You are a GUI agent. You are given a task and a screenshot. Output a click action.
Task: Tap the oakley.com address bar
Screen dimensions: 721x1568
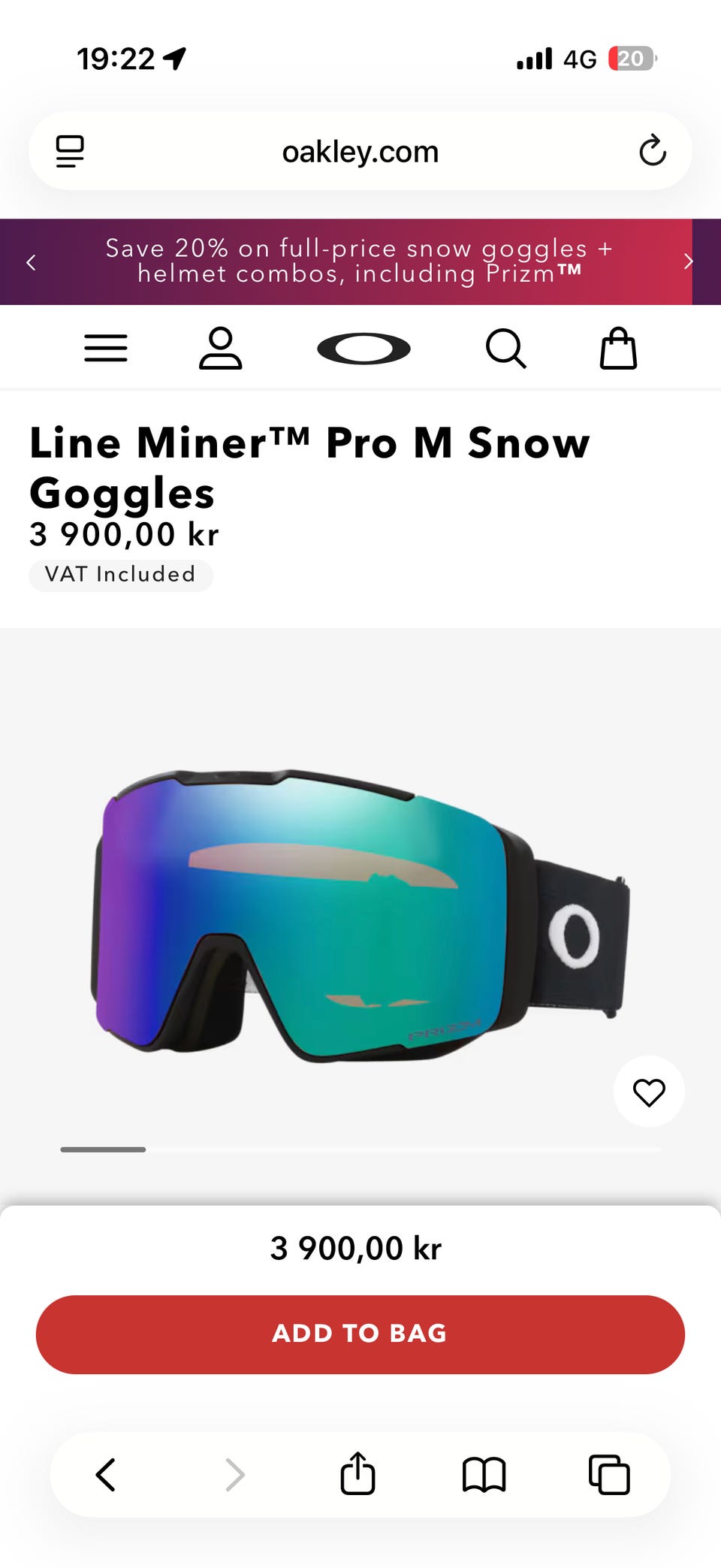point(360,151)
